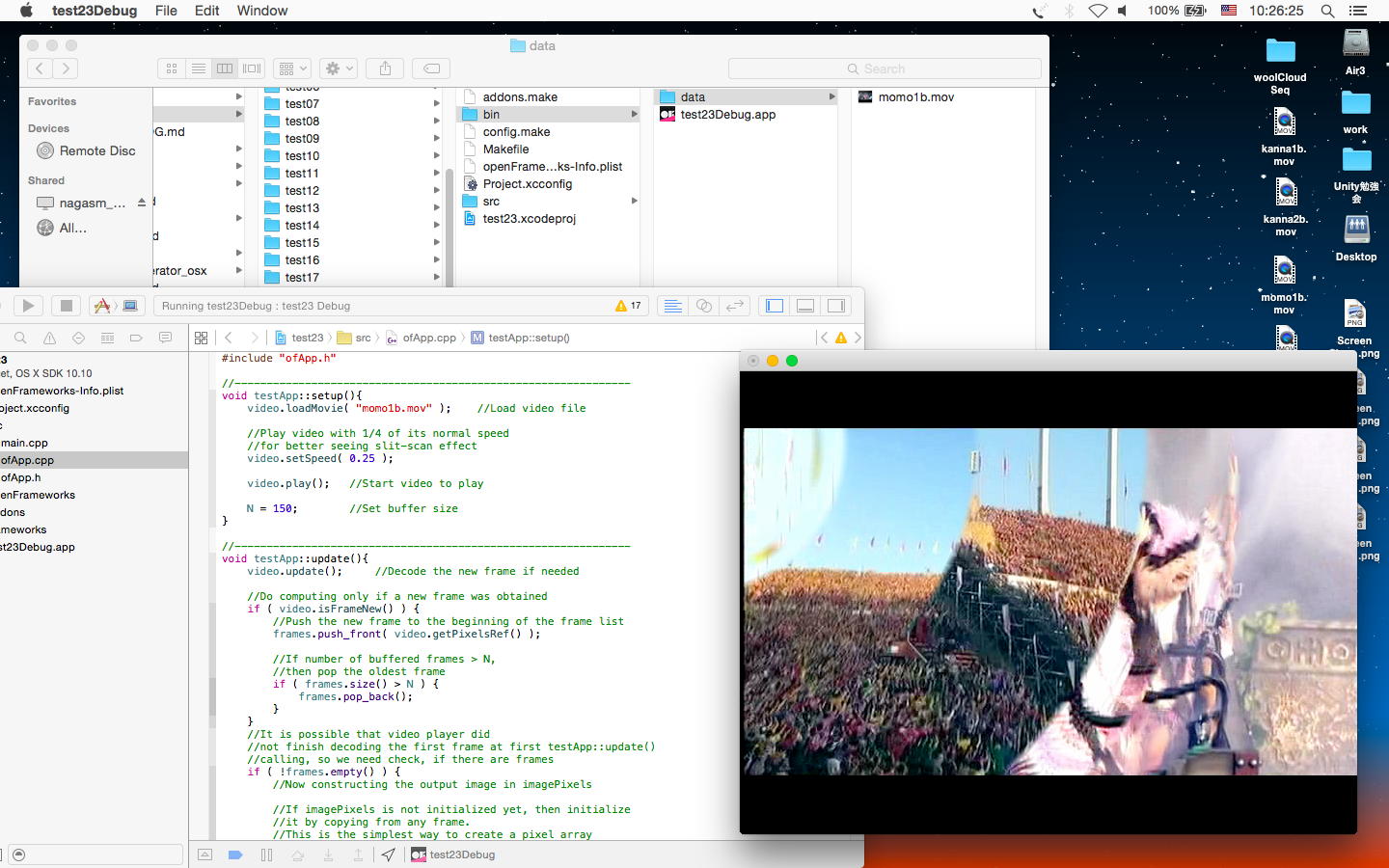Open the woolCloudSeq folder on desktop

point(1280,66)
